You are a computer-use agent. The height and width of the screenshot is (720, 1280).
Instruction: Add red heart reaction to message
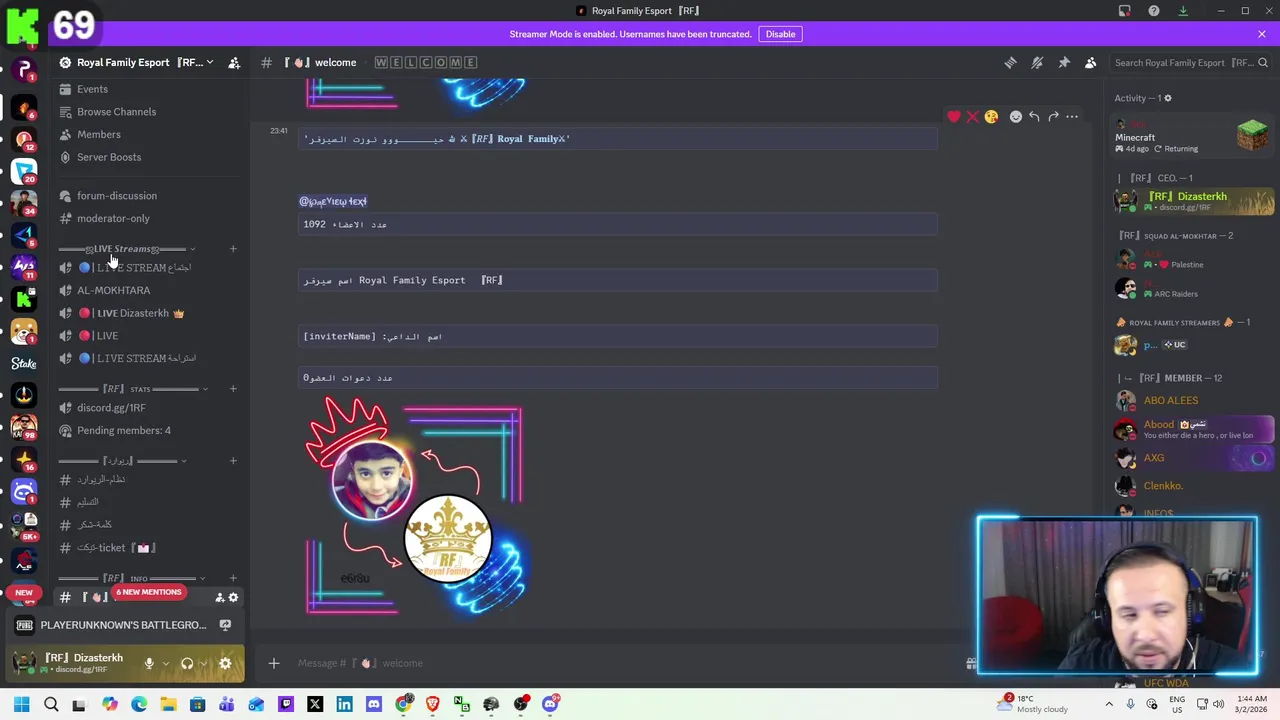954,117
